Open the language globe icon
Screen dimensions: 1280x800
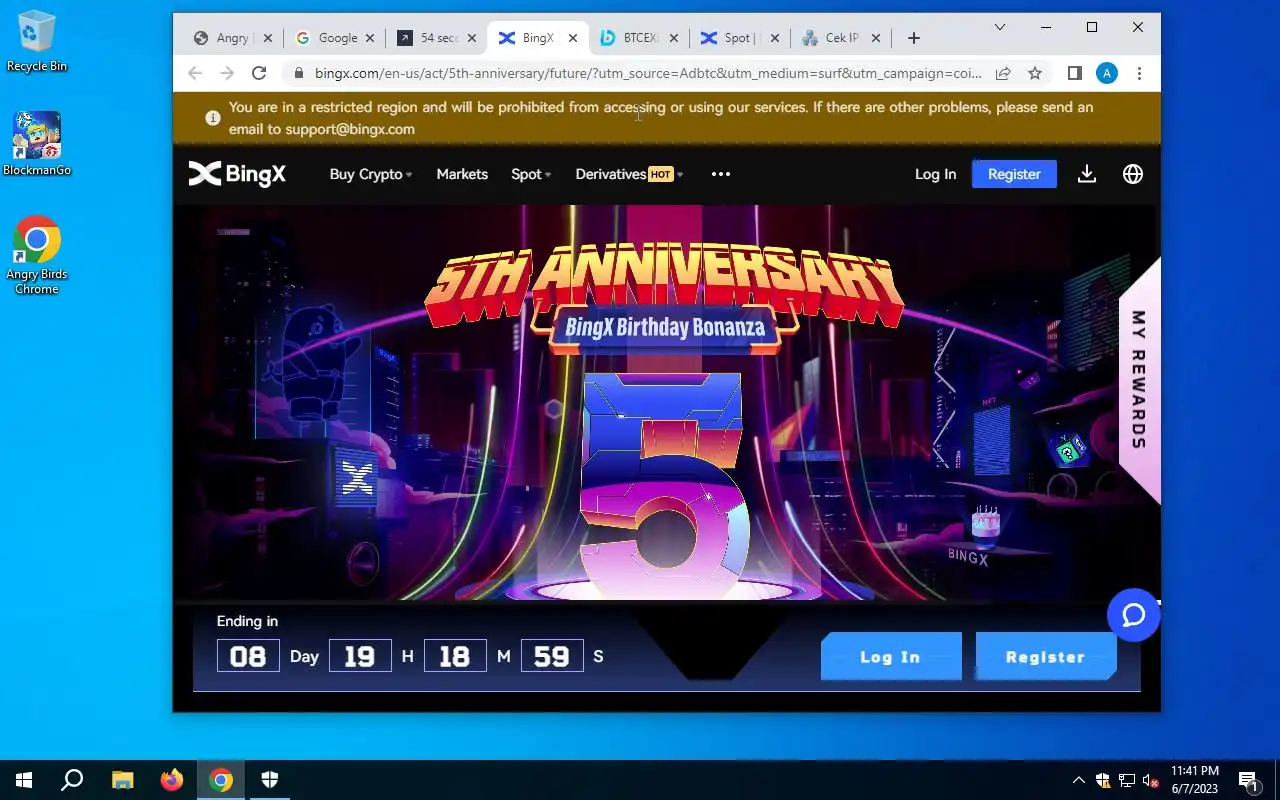point(1133,174)
